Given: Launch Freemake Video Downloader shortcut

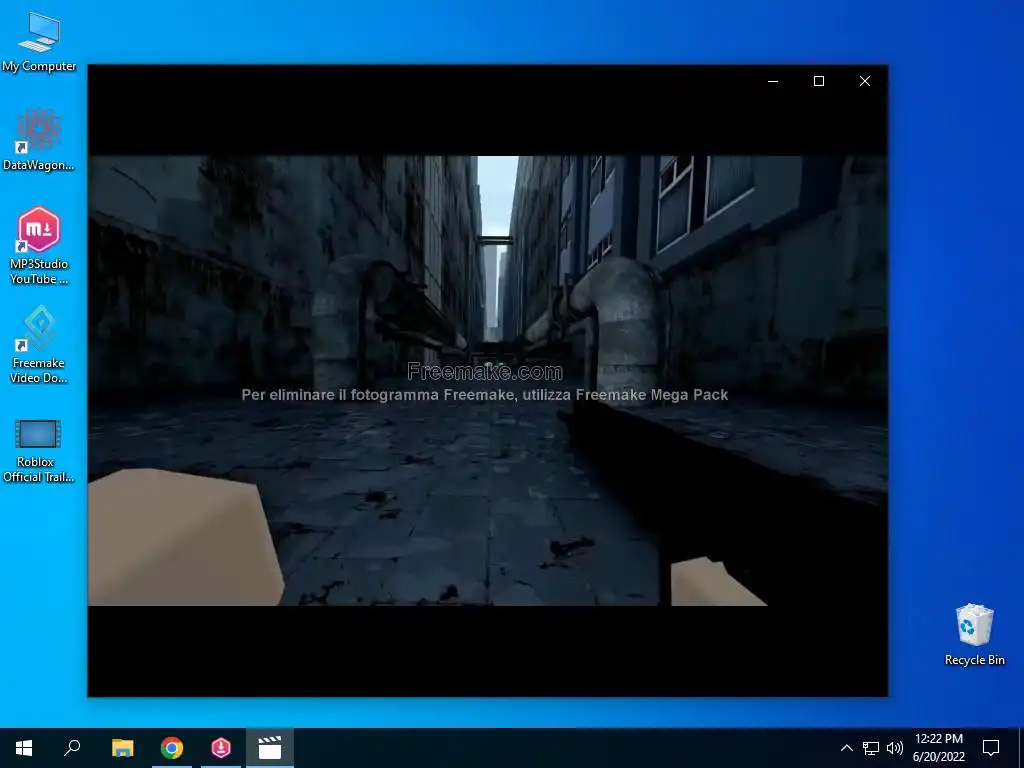Looking at the screenshot, I should 39,344.
